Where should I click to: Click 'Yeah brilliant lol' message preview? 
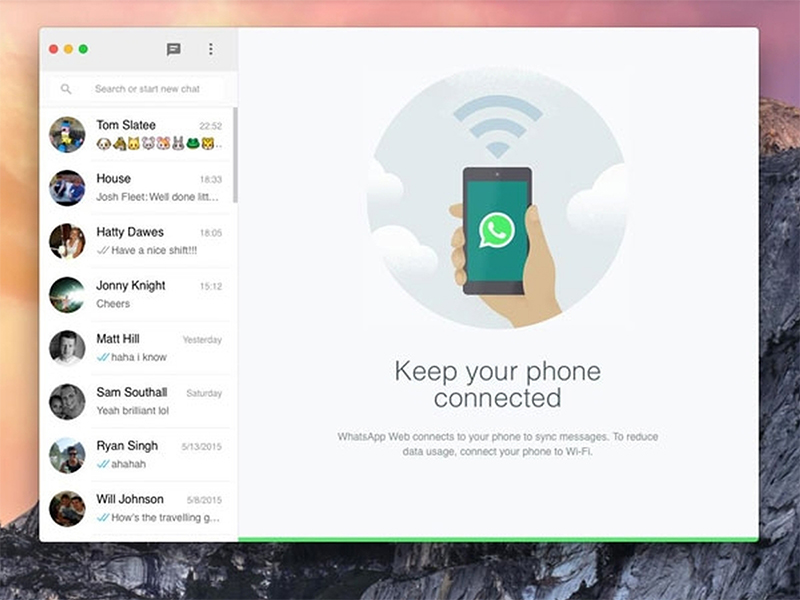[x=133, y=411]
